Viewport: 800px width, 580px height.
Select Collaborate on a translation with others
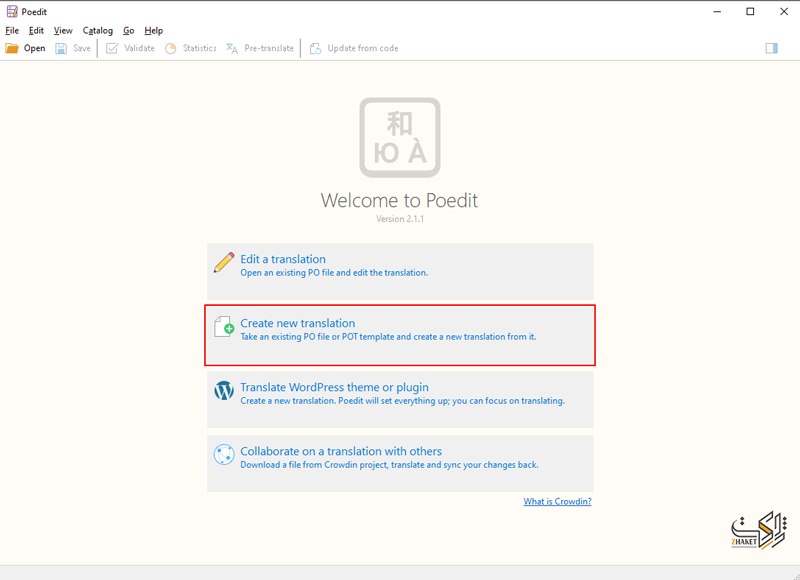(400, 463)
